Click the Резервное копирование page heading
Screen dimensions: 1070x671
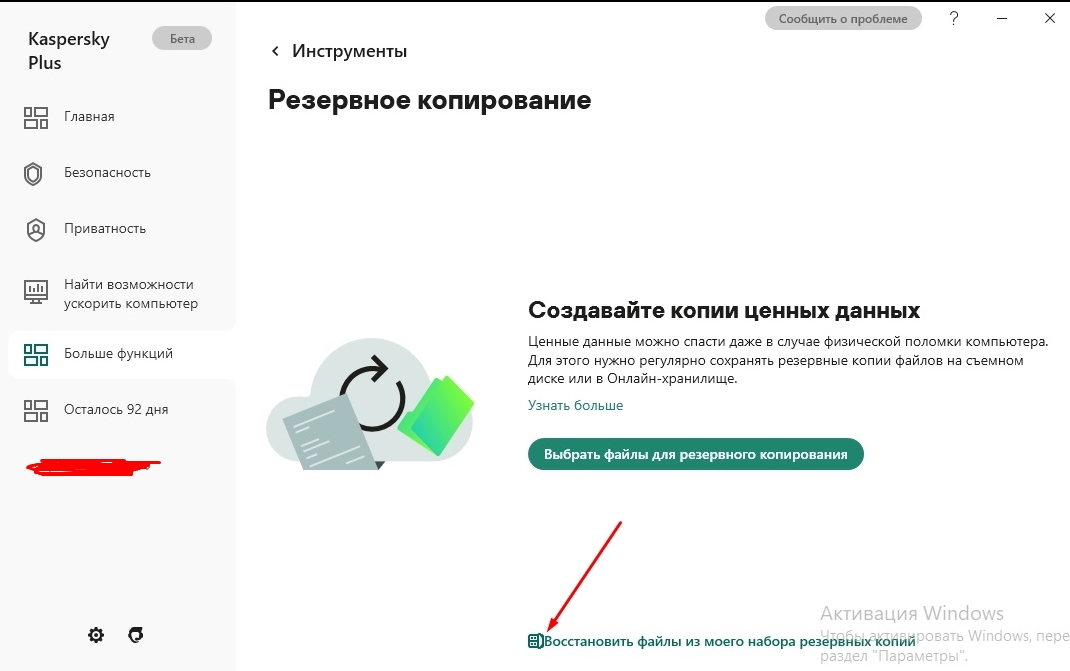coord(430,100)
